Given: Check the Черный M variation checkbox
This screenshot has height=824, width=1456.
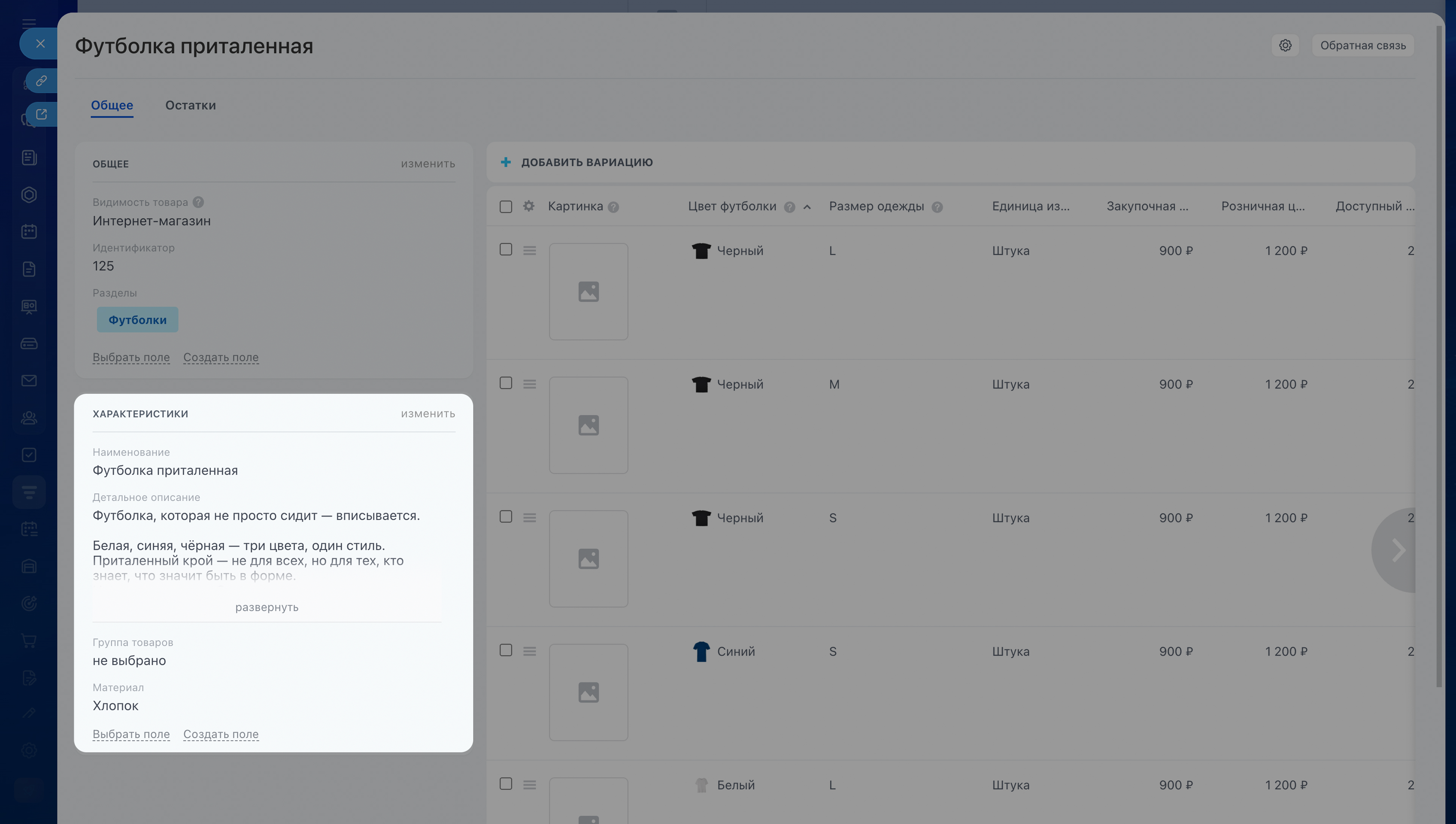Looking at the screenshot, I should click(505, 383).
